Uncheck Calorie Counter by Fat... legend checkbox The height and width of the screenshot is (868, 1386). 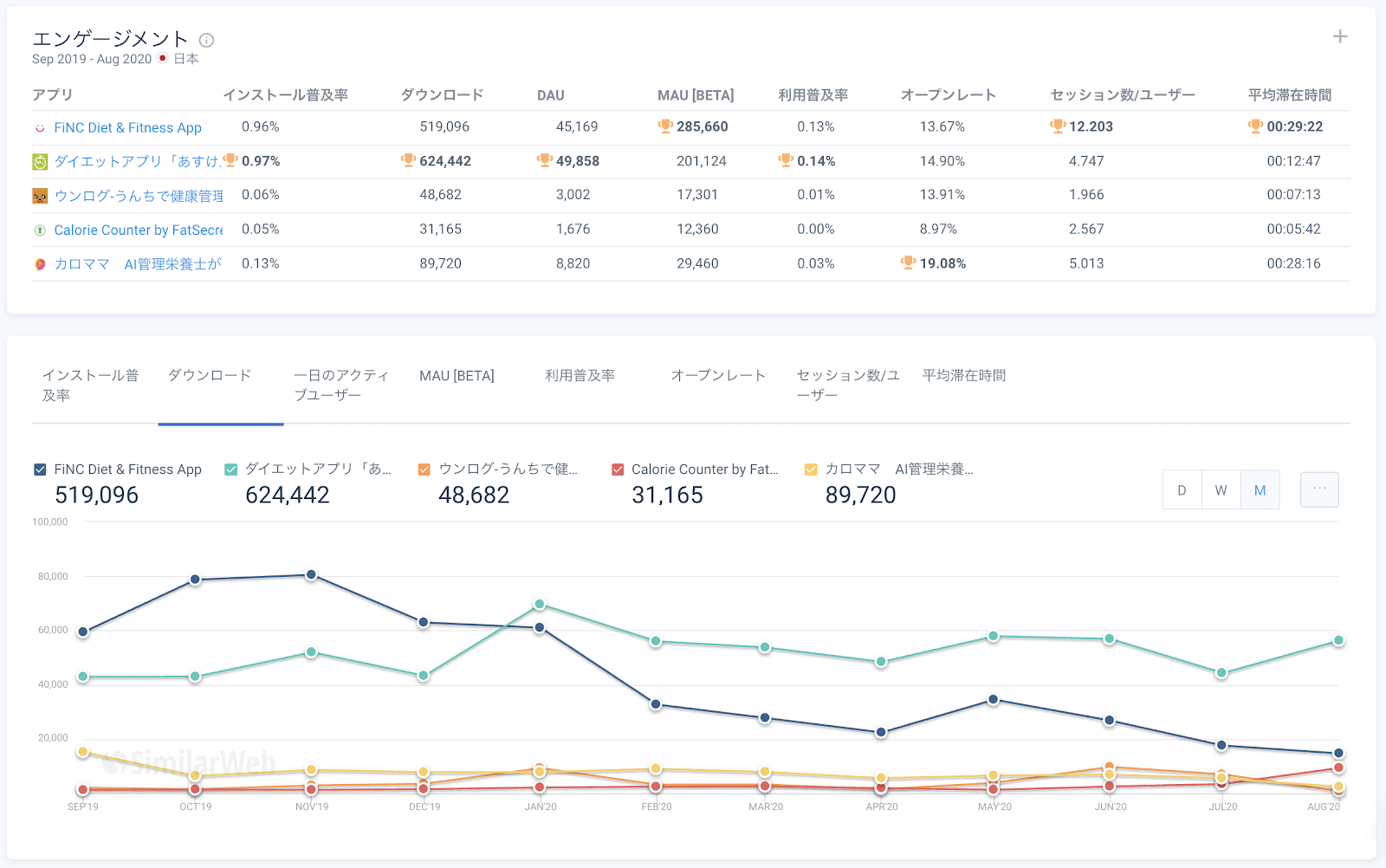(618, 470)
